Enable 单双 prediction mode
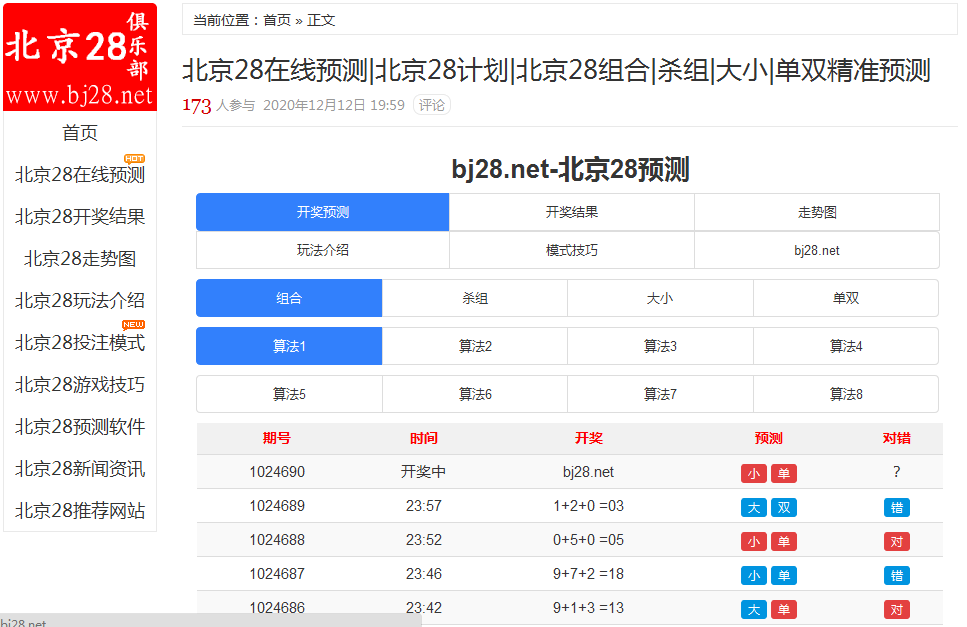 click(x=846, y=297)
